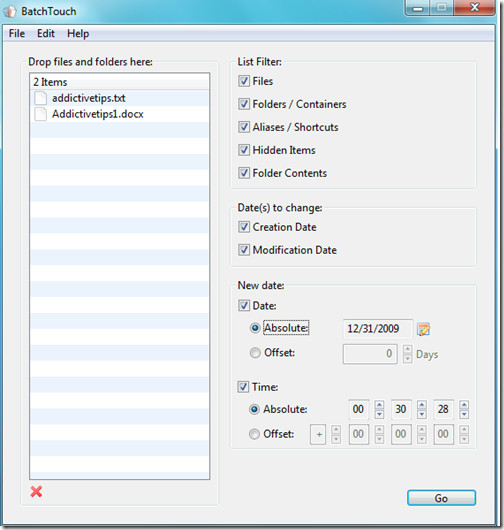504x530 pixels.
Task: Decrease the absolute minutes value
Action: [422, 414]
